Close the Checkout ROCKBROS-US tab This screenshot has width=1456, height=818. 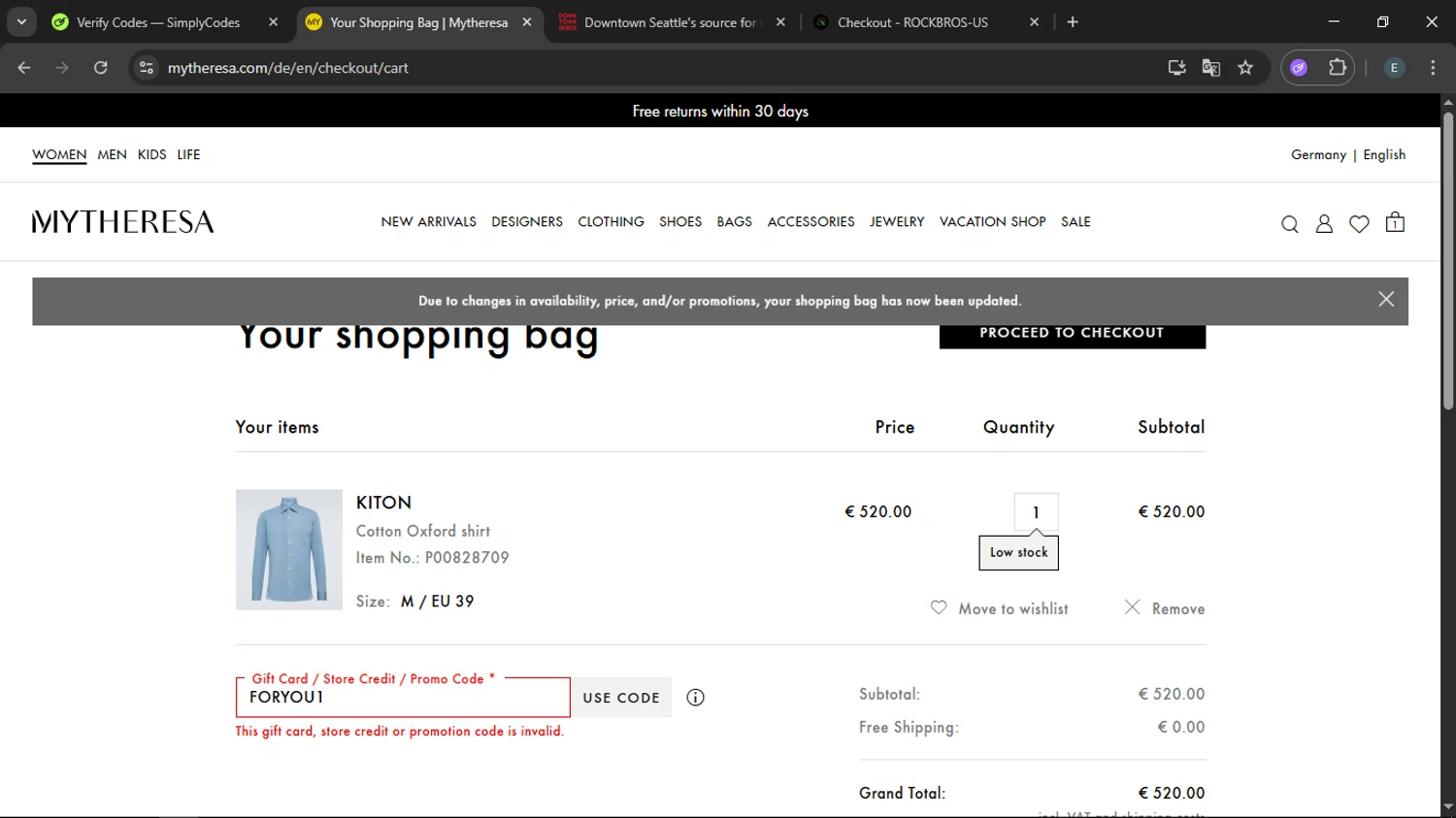click(1034, 22)
